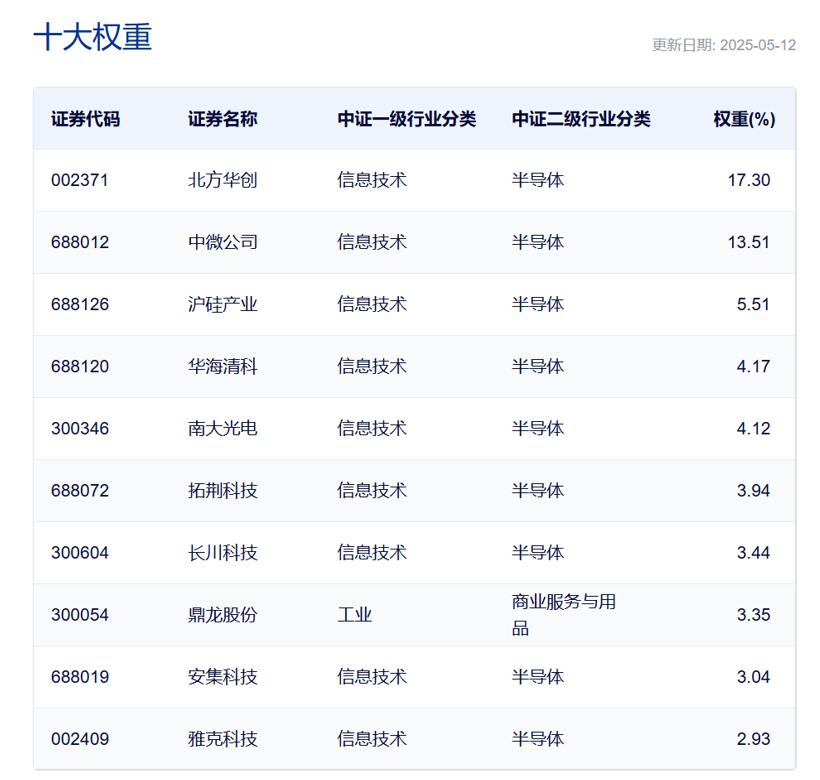Click stock name 南大光电
This screenshot has height=780, width=820.
[223, 429]
